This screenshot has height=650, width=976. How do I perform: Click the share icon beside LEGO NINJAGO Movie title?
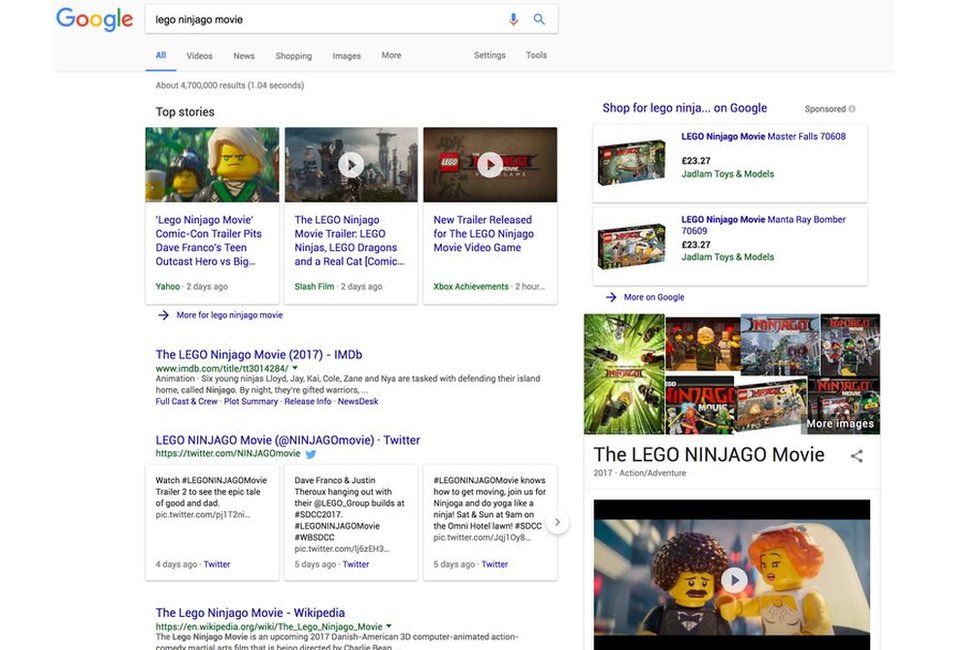(857, 455)
